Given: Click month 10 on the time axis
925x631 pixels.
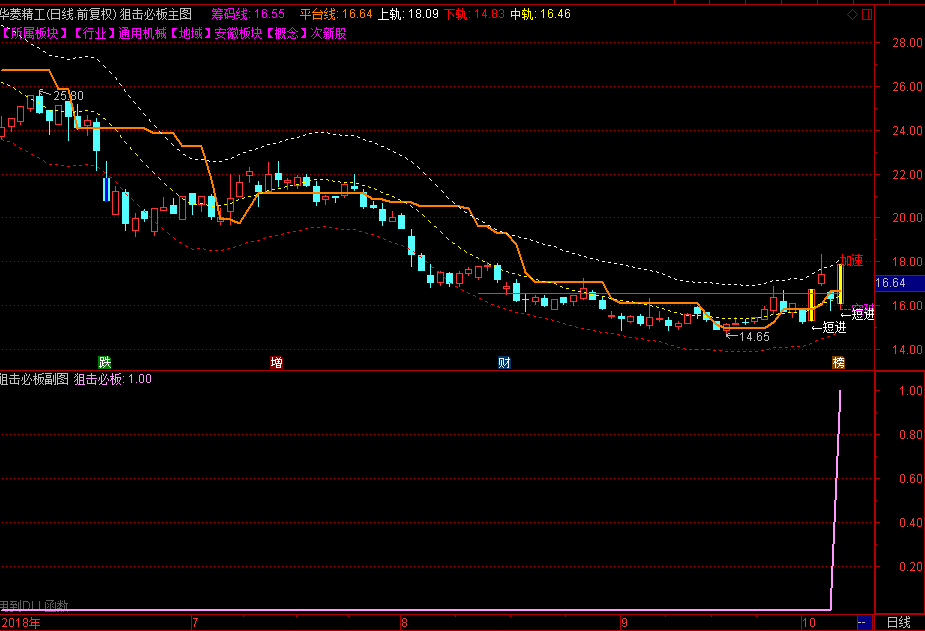Looking at the screenshot, I should pos(808,623).
